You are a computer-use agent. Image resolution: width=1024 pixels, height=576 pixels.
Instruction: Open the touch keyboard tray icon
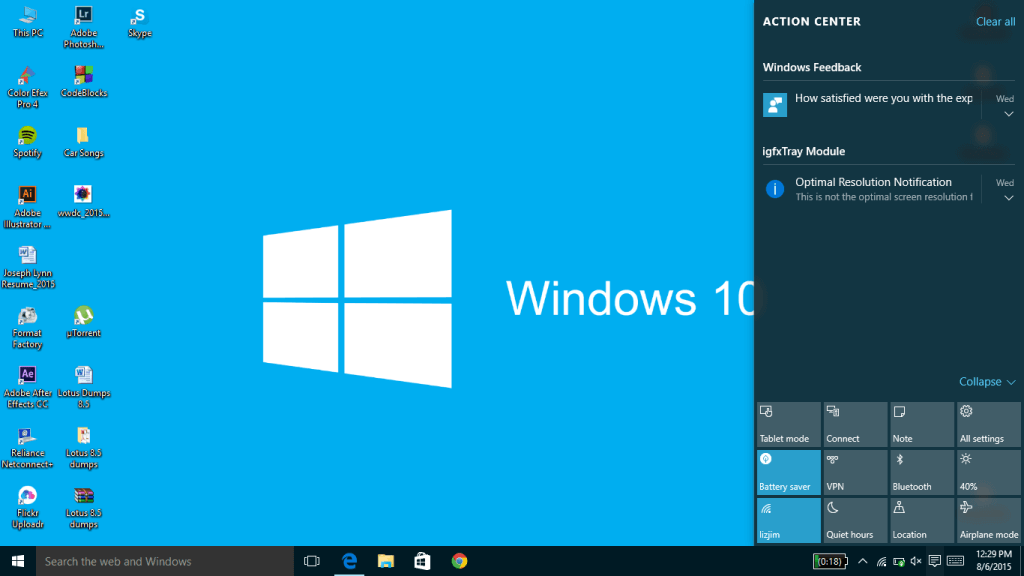(955, 561)
